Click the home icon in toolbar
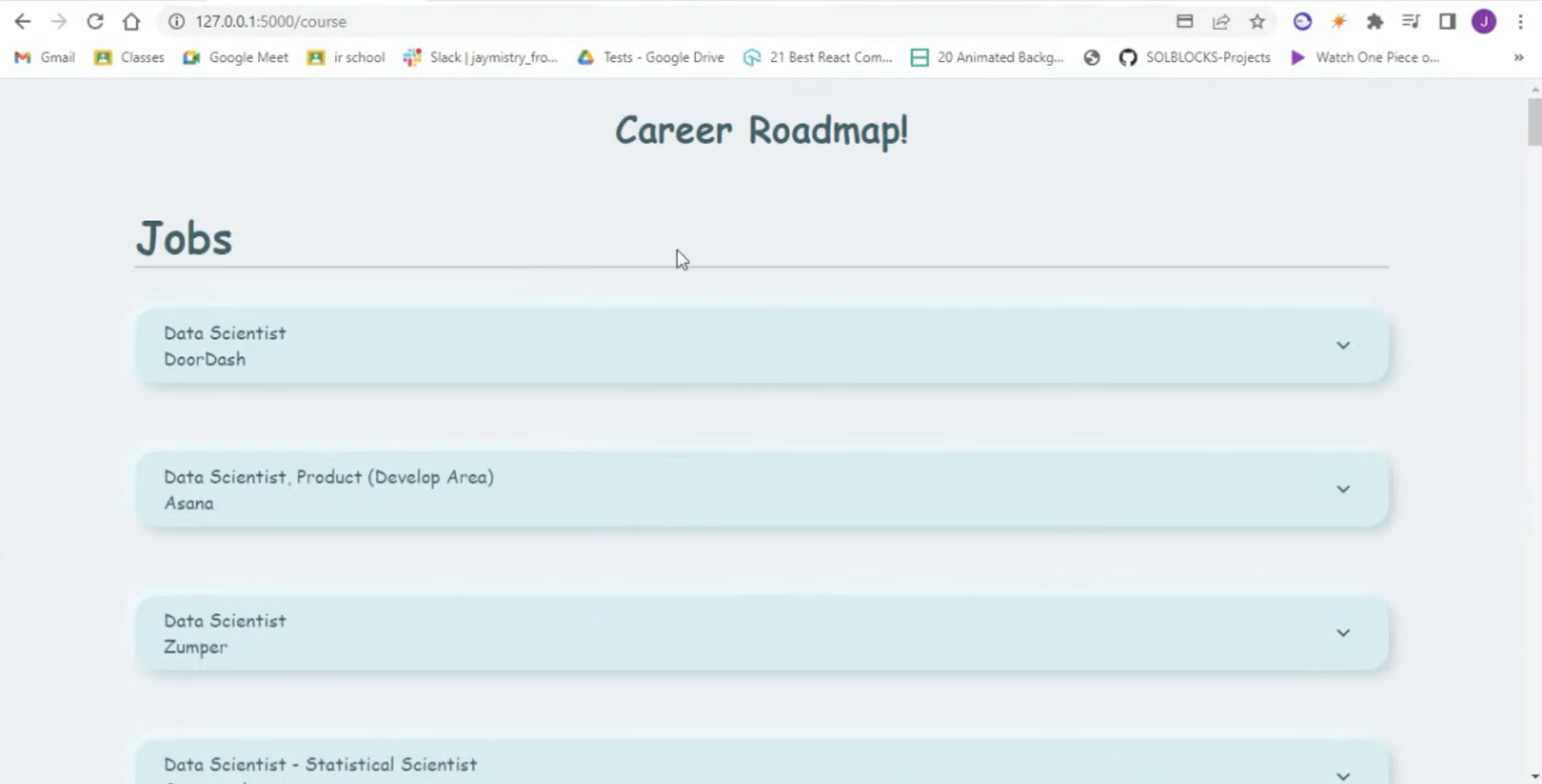 (x=132, y=22)
